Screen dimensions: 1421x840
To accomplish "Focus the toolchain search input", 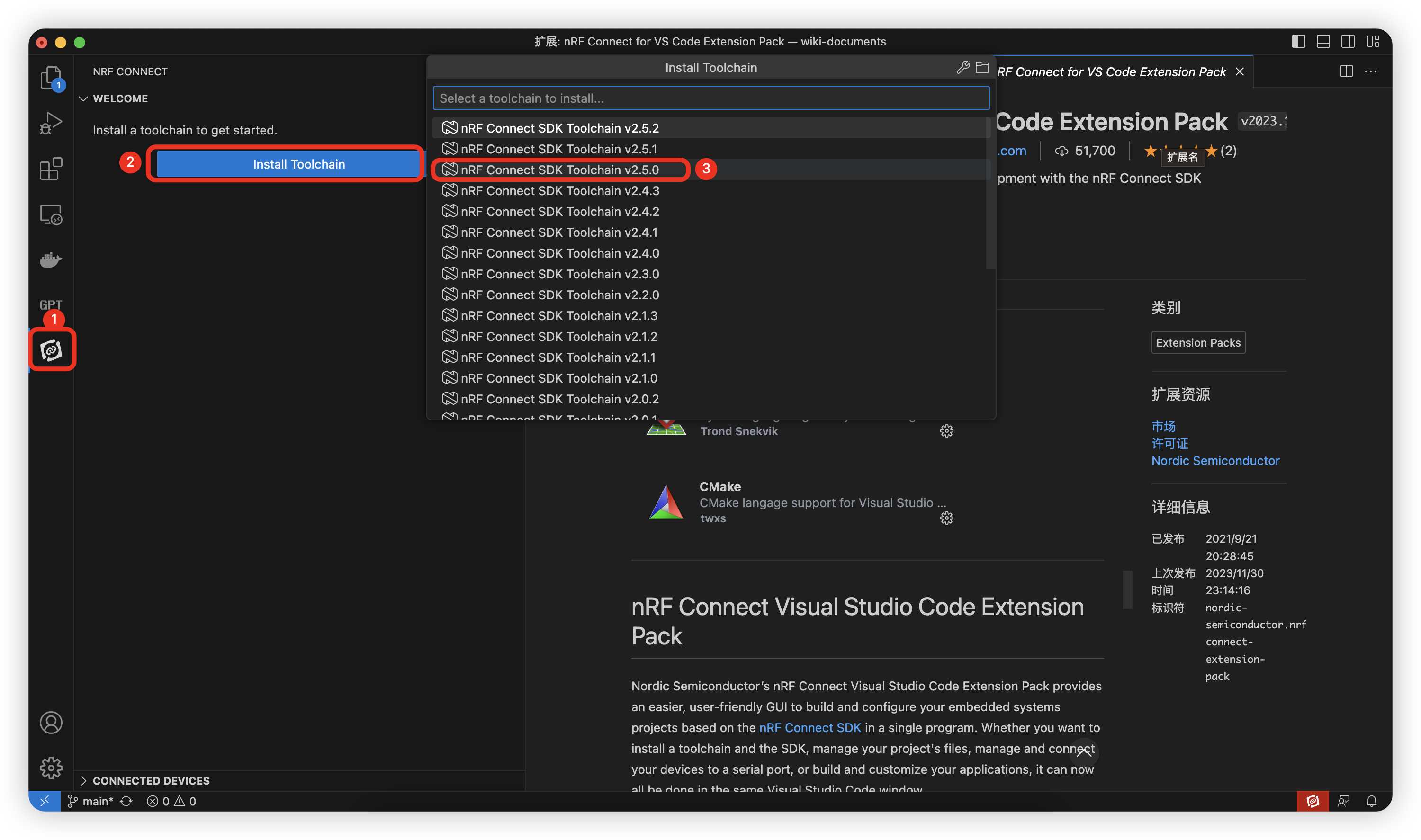I will (x=711, y=98).
